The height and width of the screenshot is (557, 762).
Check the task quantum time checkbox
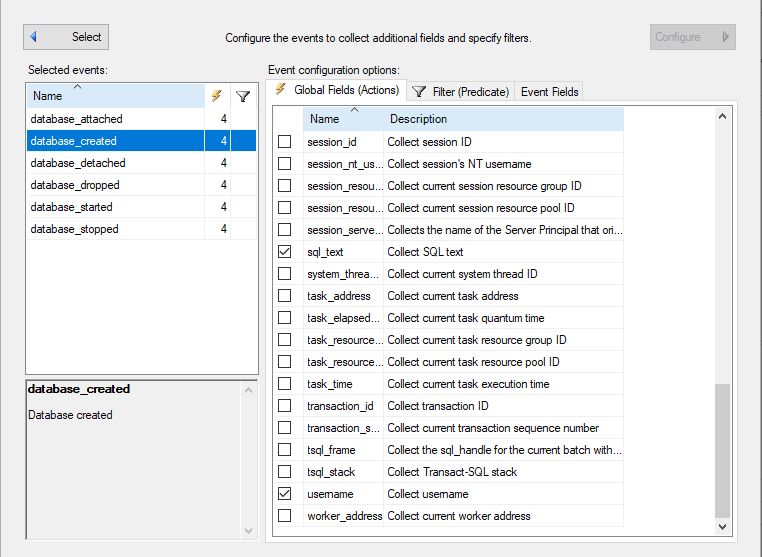point(284,318)
